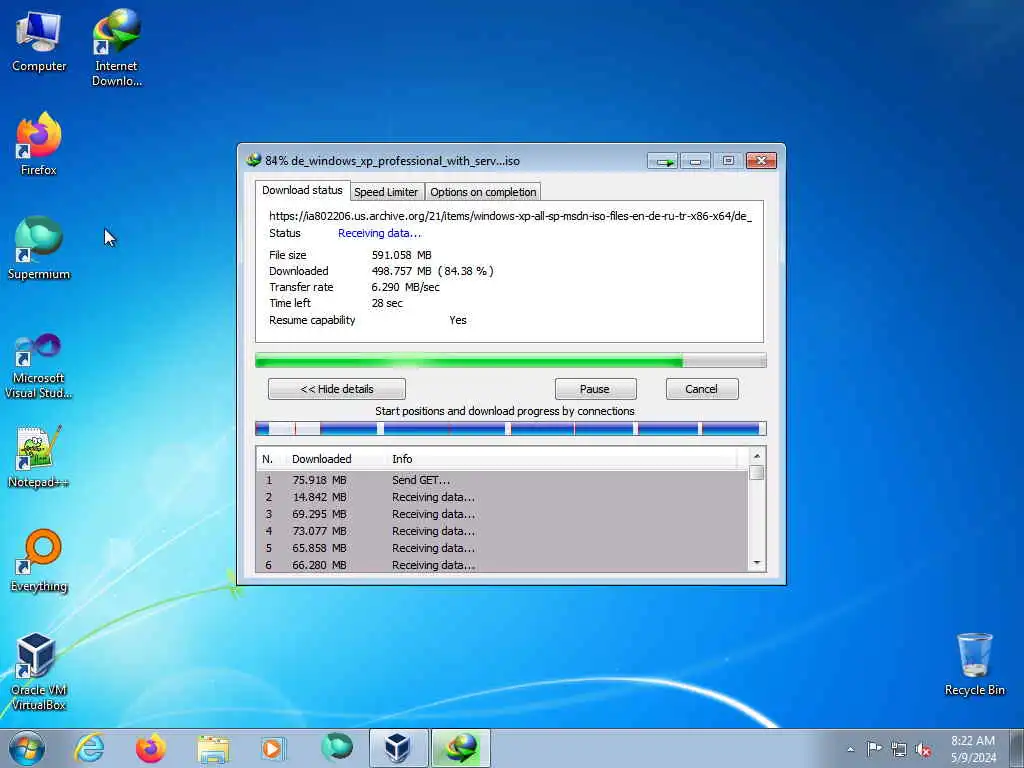Click the green download progress bar

tap(511, 360)
